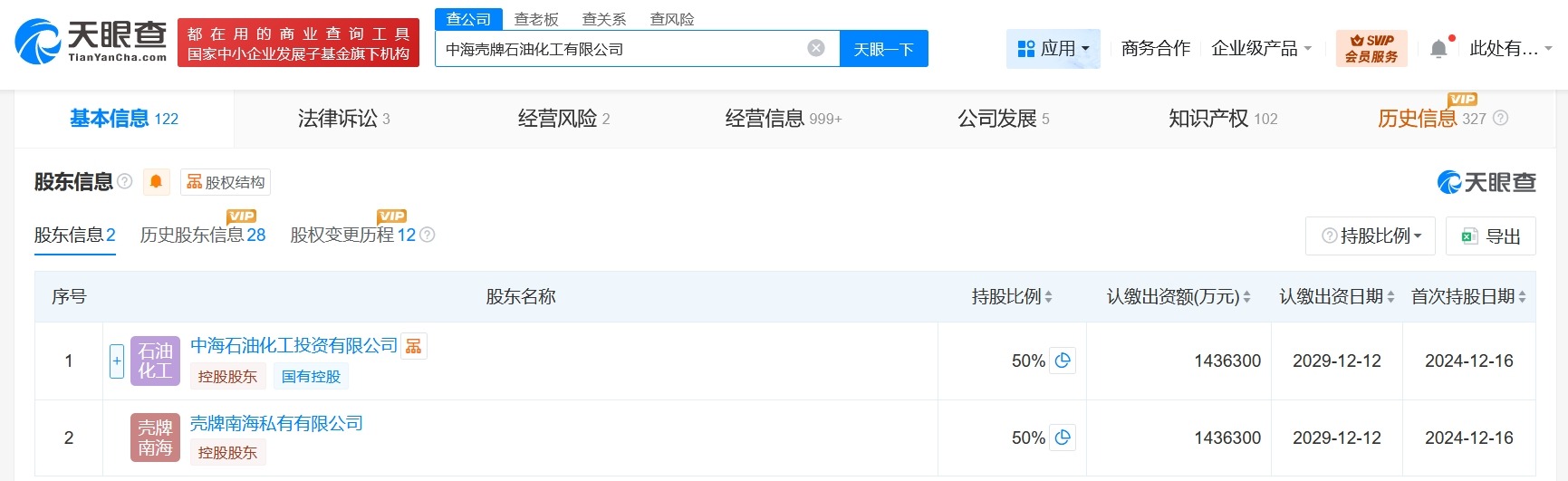This screenshot has width=1568, height=481.
Task: Sort table by 认缴出资额 column
Action: click(1246, 297)
